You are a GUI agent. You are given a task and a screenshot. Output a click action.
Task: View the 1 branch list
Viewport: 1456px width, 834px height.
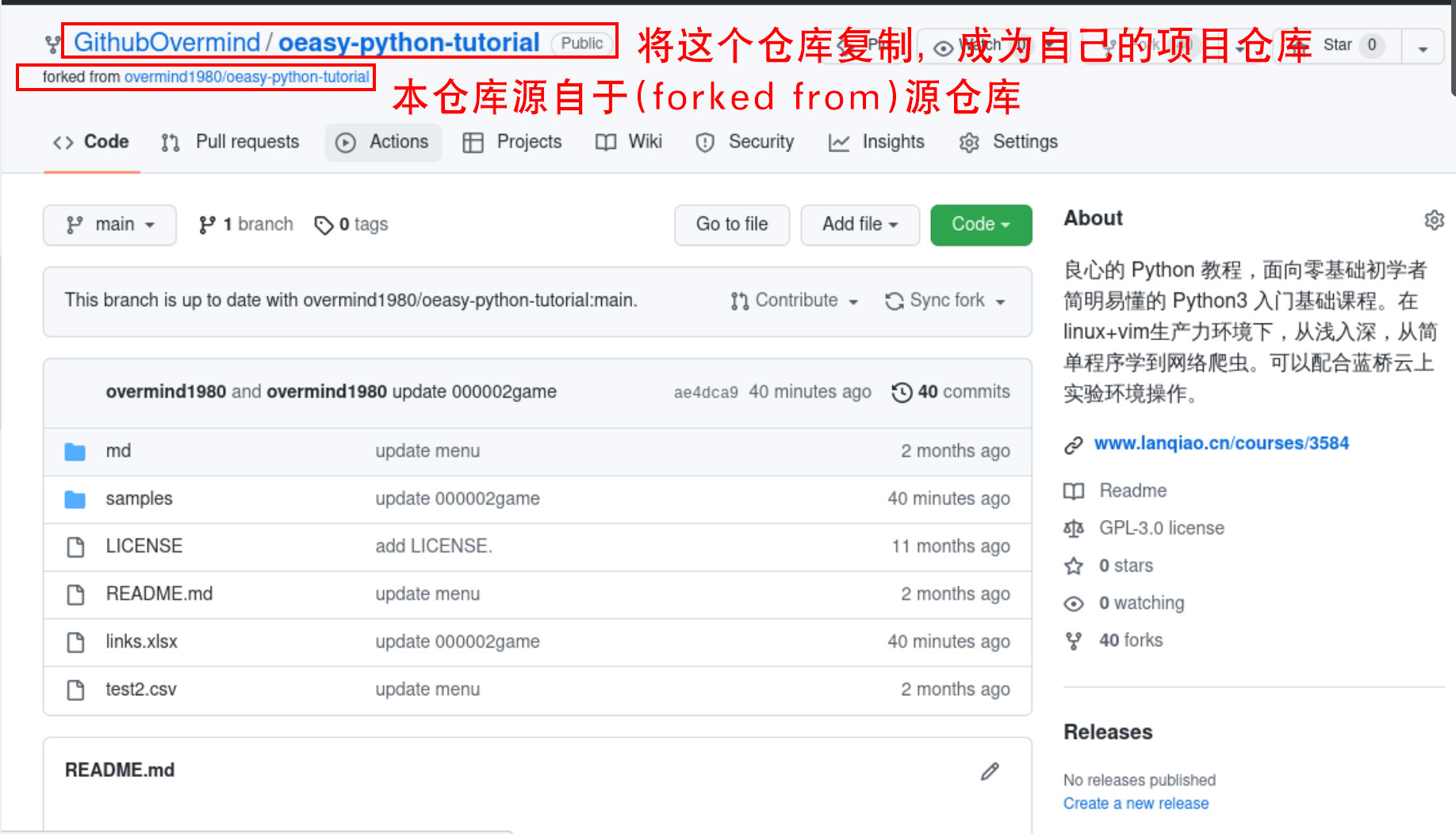pyautogui.click(x=246, y=225)
